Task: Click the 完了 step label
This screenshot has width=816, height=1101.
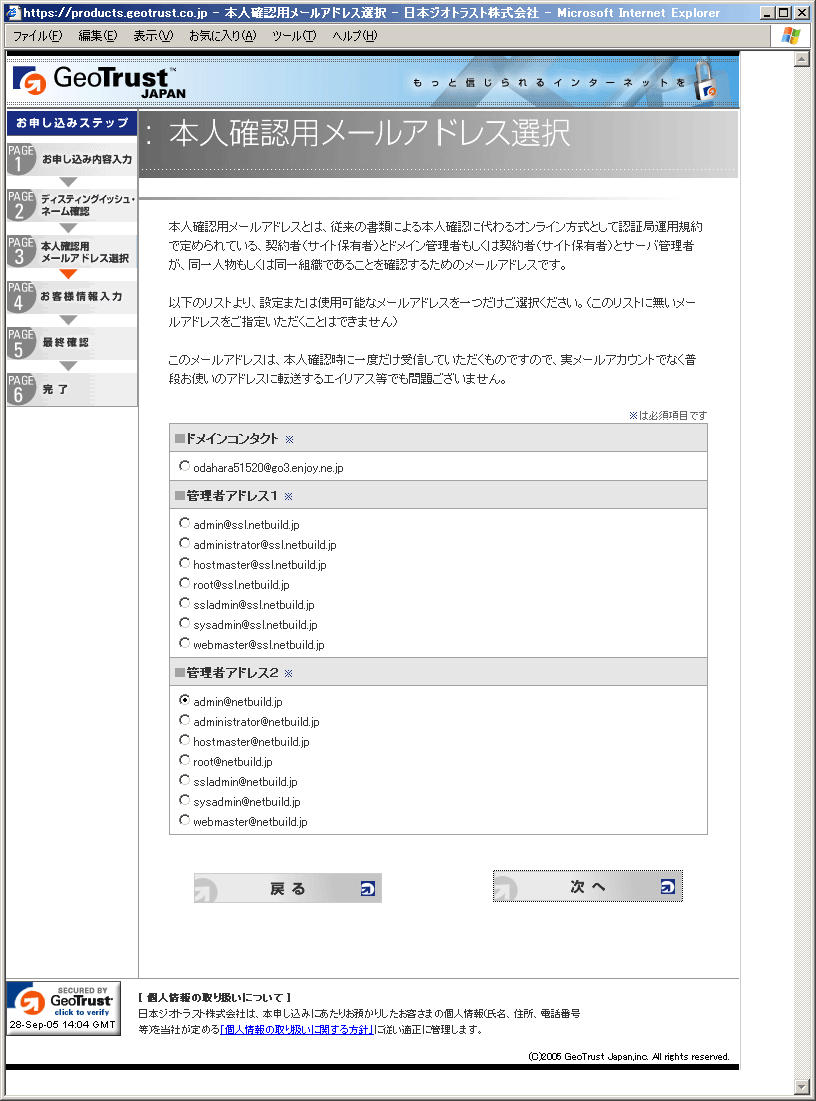Action: pyautogui.click(x=55, y=389)
